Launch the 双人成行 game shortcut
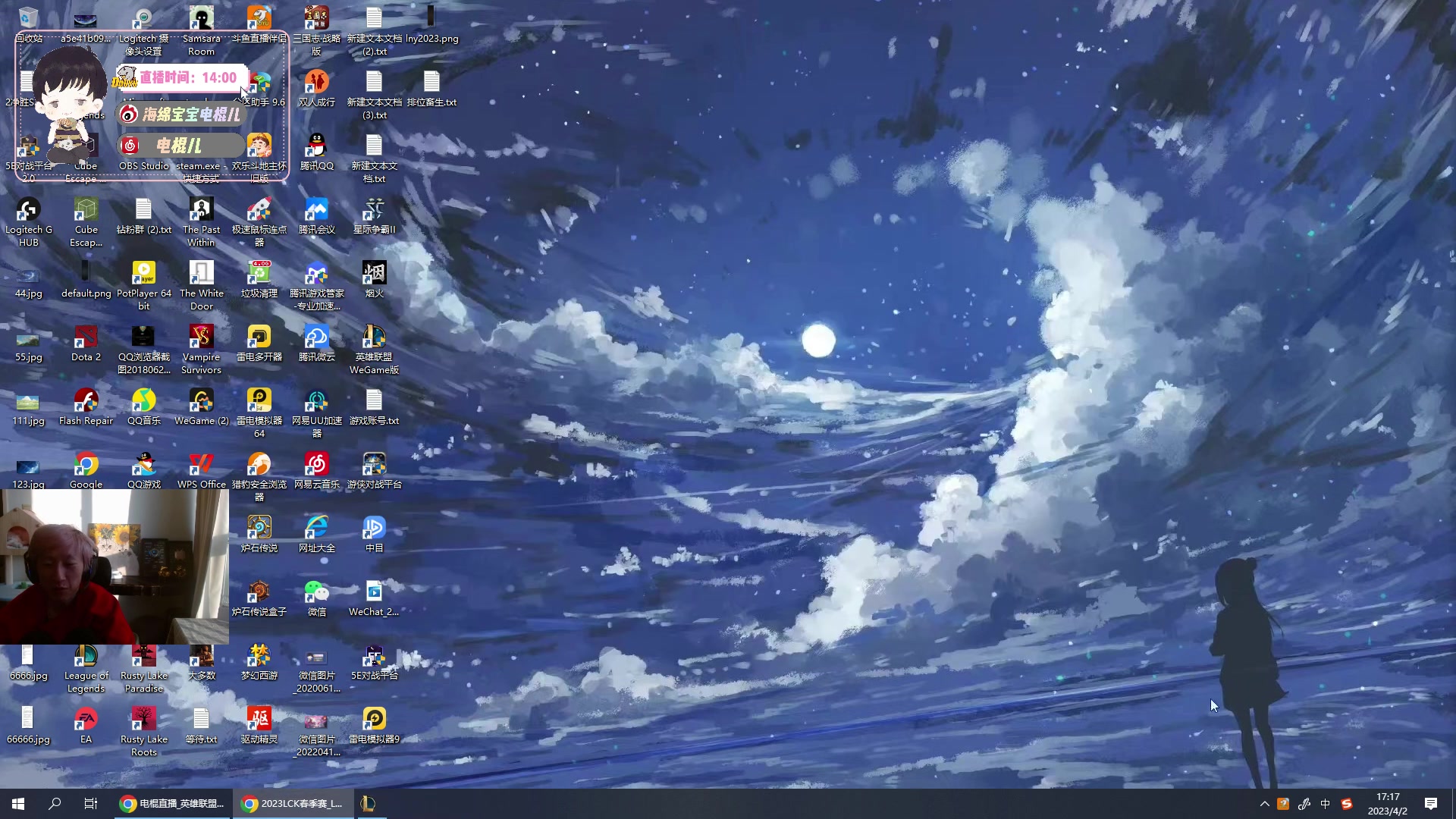1456x819 pixels. [x=316, y=88]
